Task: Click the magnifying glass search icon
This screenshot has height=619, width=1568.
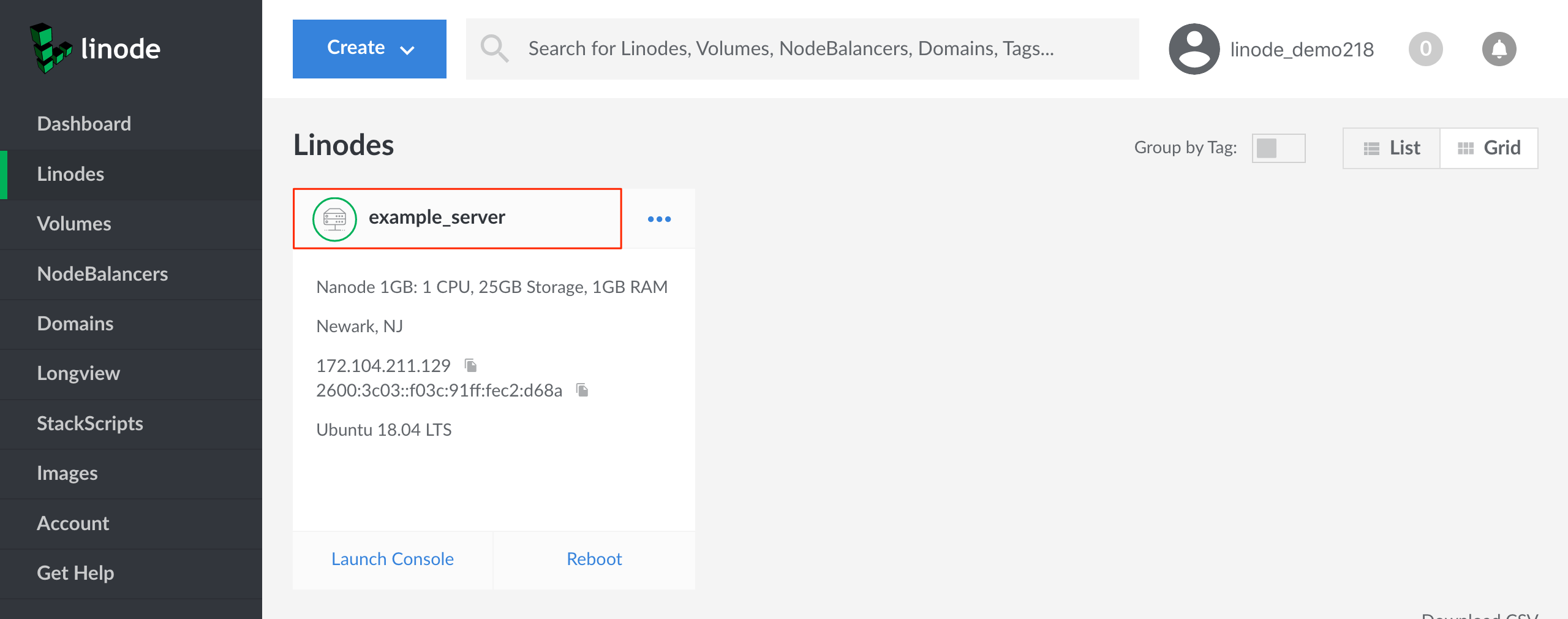Action: (x=494, y=48)
